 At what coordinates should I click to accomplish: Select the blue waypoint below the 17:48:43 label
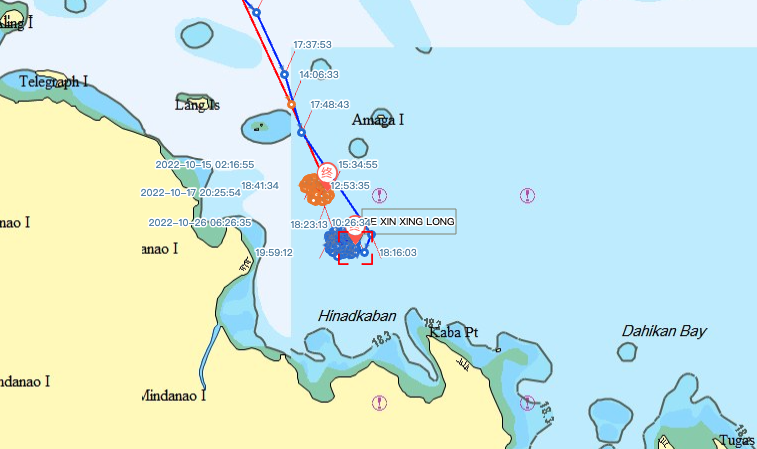(x=301, y=132)
